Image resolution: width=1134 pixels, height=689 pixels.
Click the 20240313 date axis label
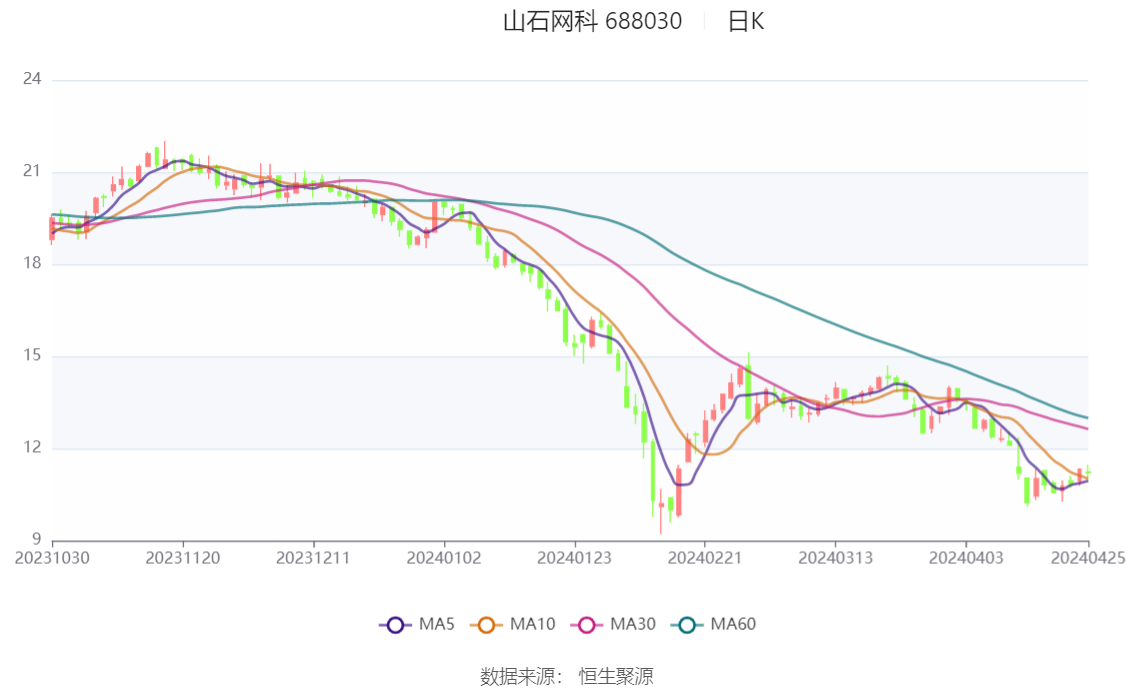(835, 558)
